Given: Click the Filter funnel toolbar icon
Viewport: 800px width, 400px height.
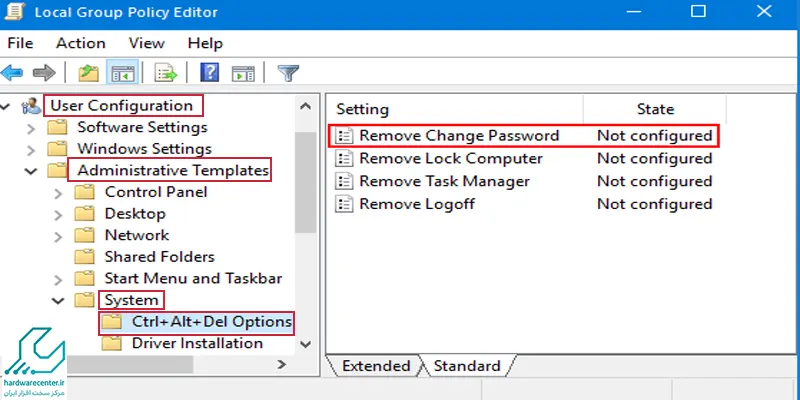Looking at the screenshot, I should [x=288, y=73].
